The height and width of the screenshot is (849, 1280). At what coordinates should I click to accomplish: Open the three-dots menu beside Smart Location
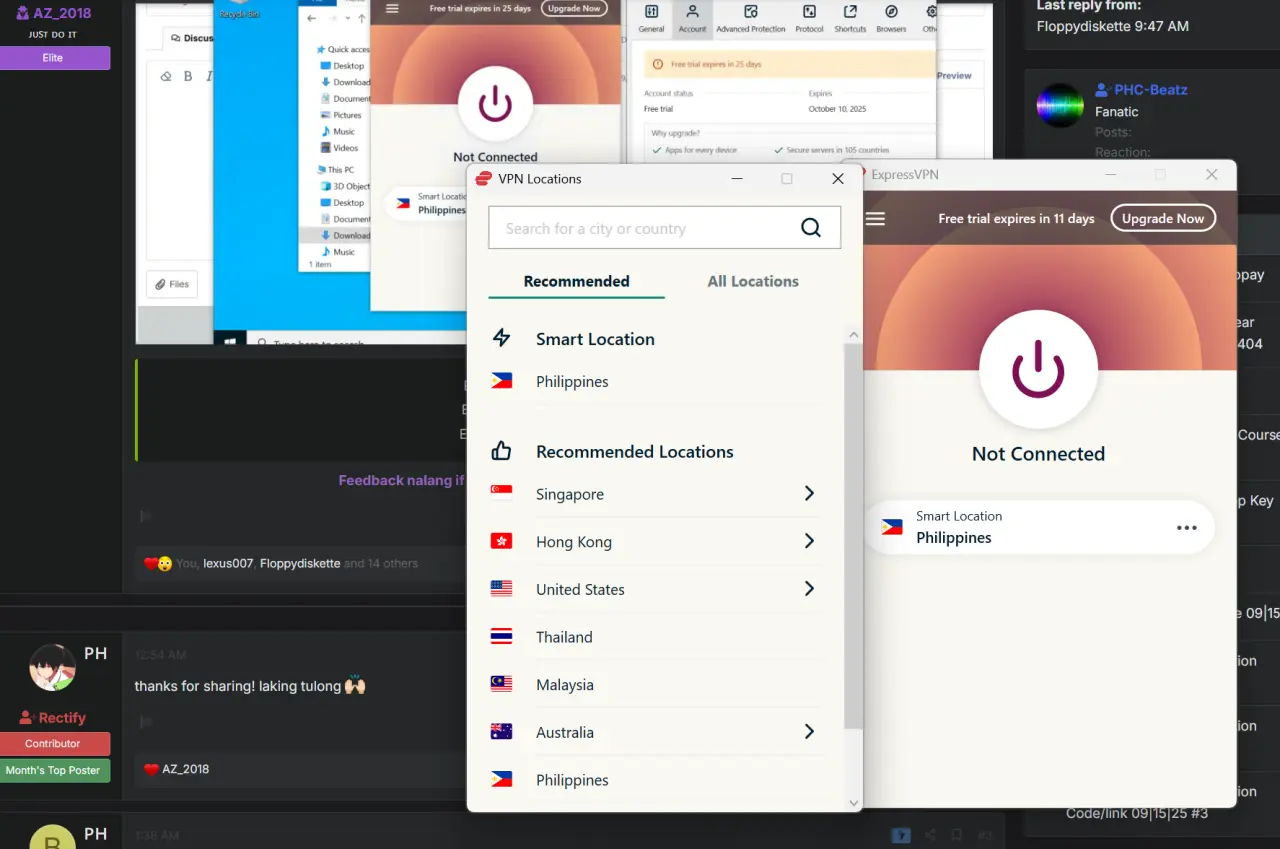click(1187, 527)
